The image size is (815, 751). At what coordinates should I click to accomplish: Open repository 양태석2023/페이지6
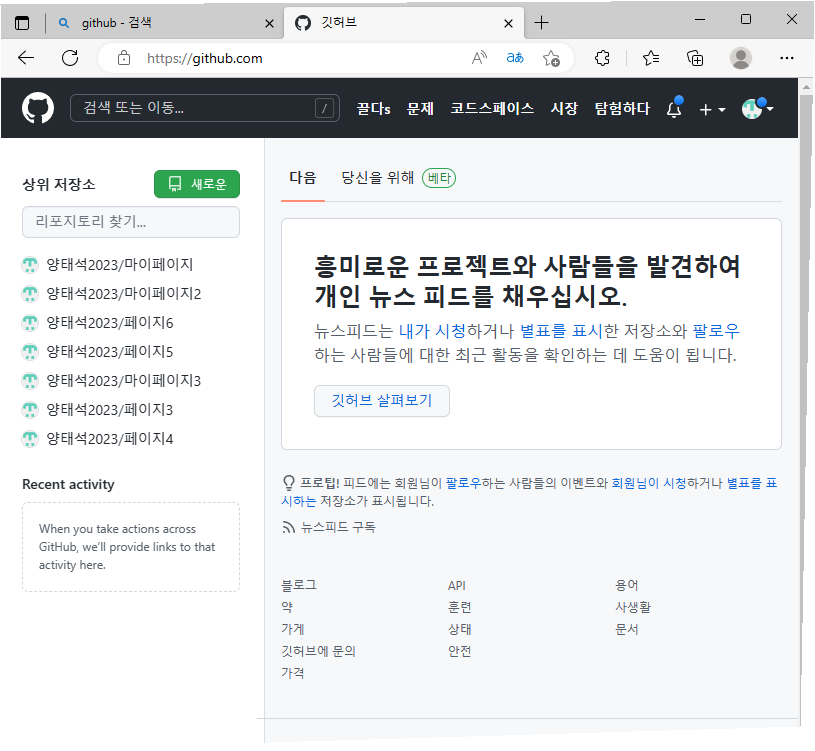(110, 323)
